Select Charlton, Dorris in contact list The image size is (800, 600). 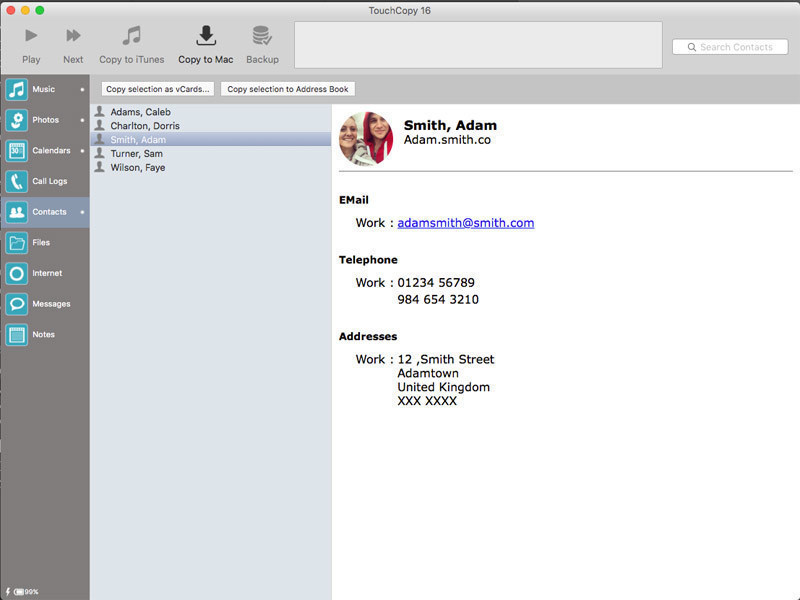145,126
